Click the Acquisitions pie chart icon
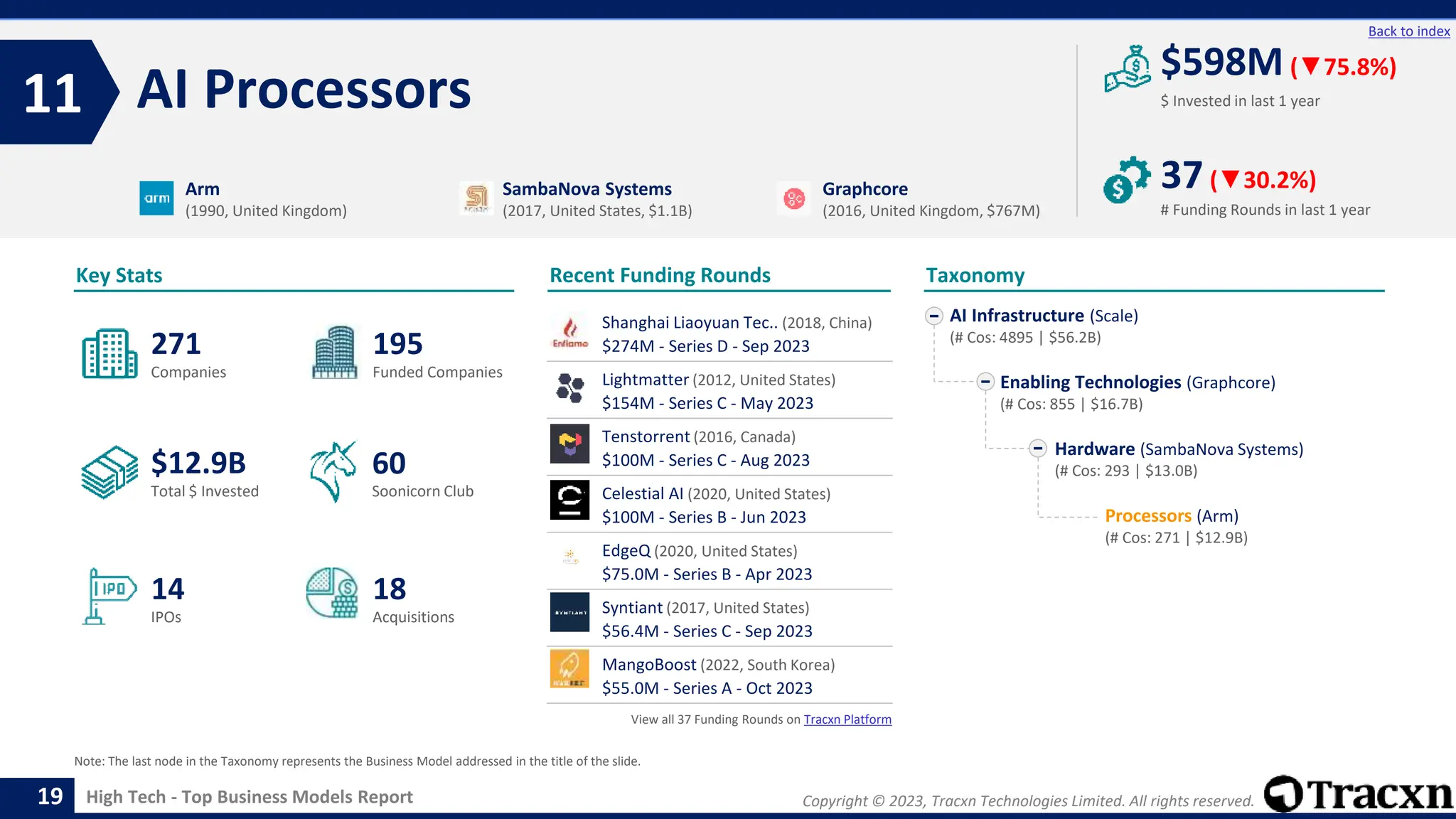Viewport: 1456px width, 819px height. point(332,592)
